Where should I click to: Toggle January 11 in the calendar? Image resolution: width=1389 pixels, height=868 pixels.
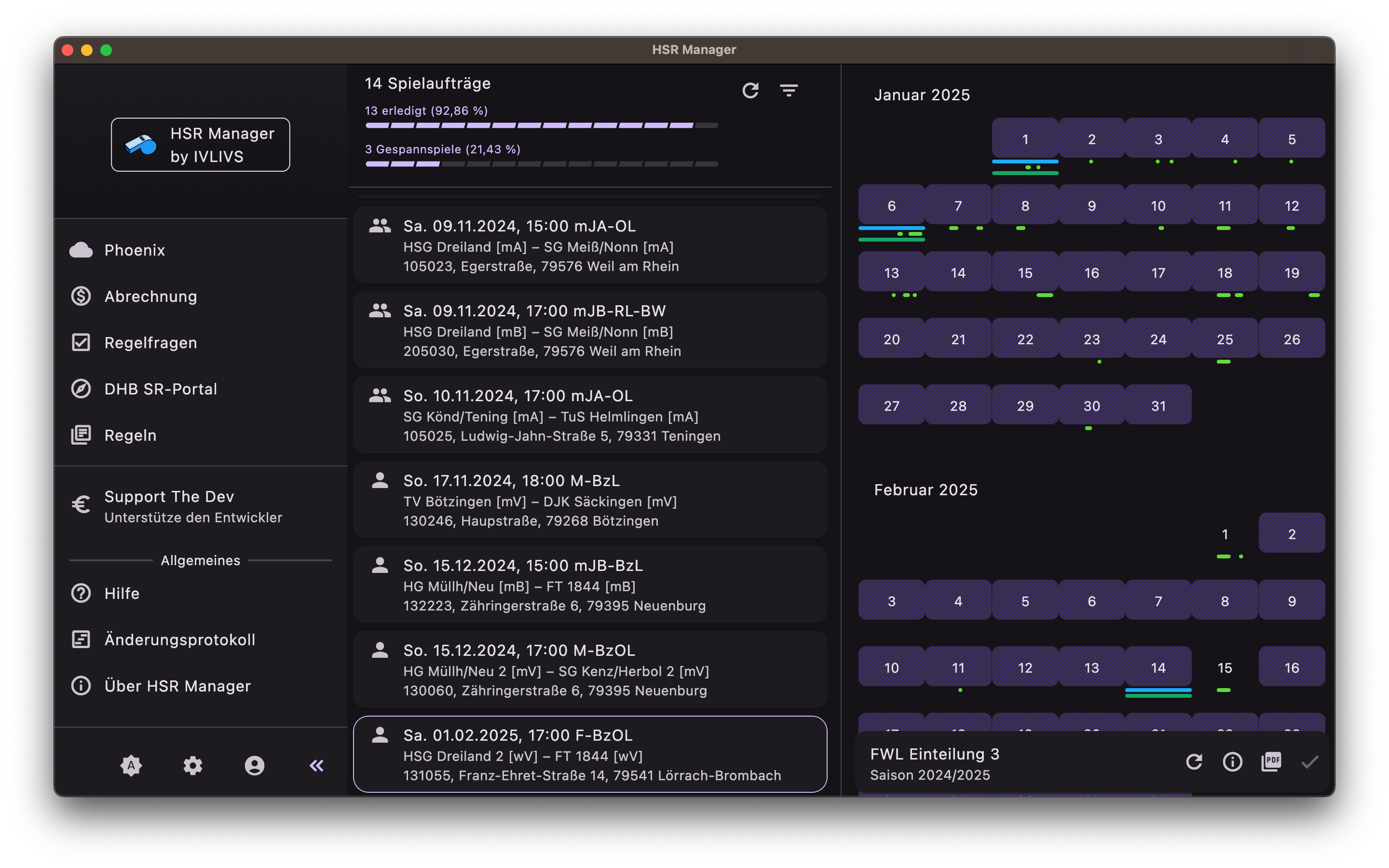1224,205
